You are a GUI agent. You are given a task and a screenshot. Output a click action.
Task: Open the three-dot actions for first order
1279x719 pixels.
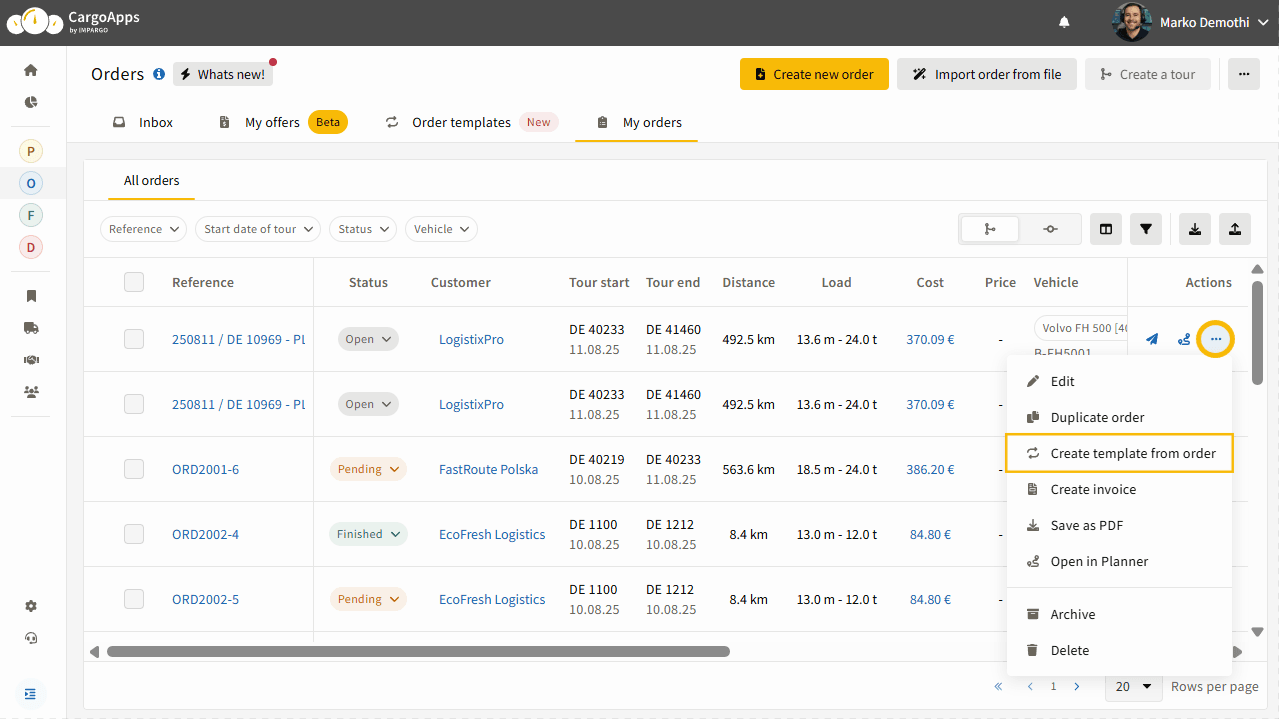tap(1216, 340)
